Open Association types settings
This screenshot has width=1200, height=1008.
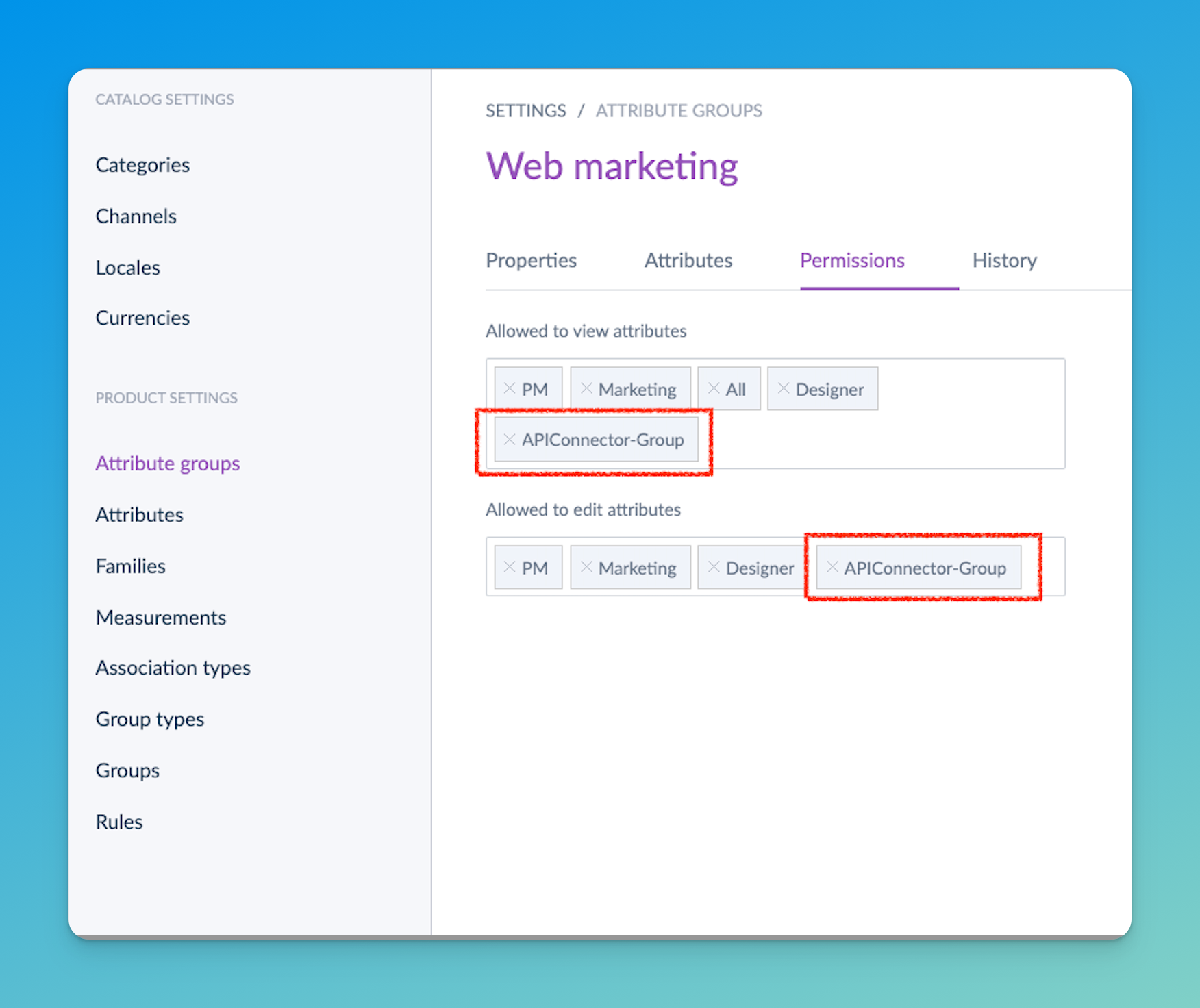[173, 668]
